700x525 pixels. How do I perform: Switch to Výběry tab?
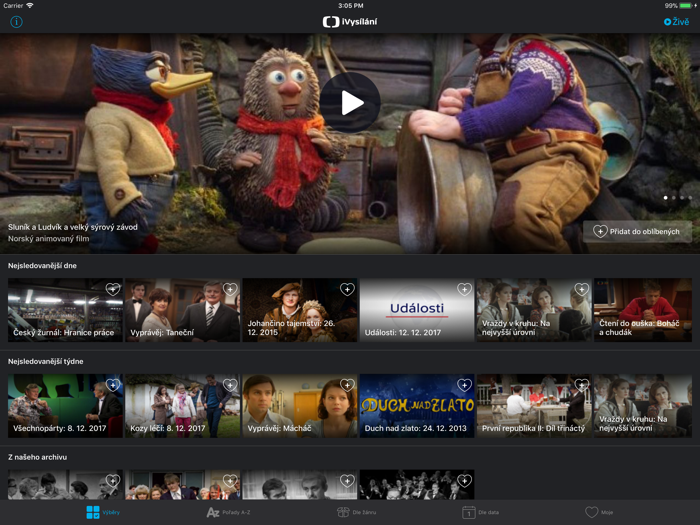[x=103, y=512]
